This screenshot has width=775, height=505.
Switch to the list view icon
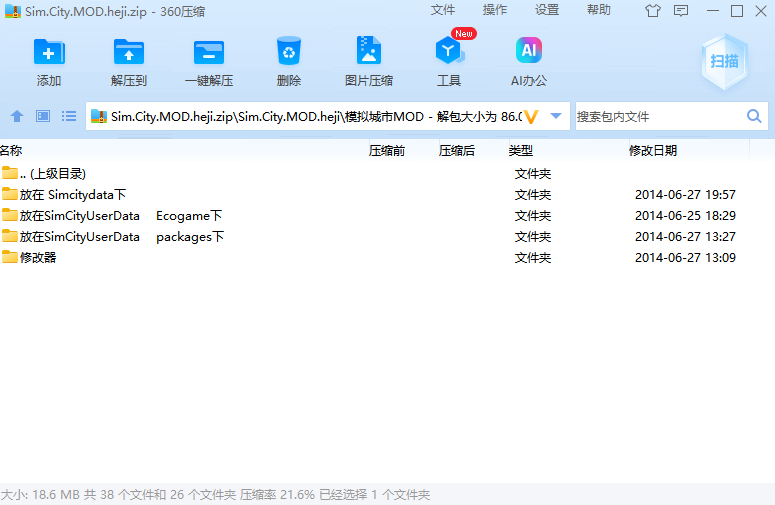point(69,116)
